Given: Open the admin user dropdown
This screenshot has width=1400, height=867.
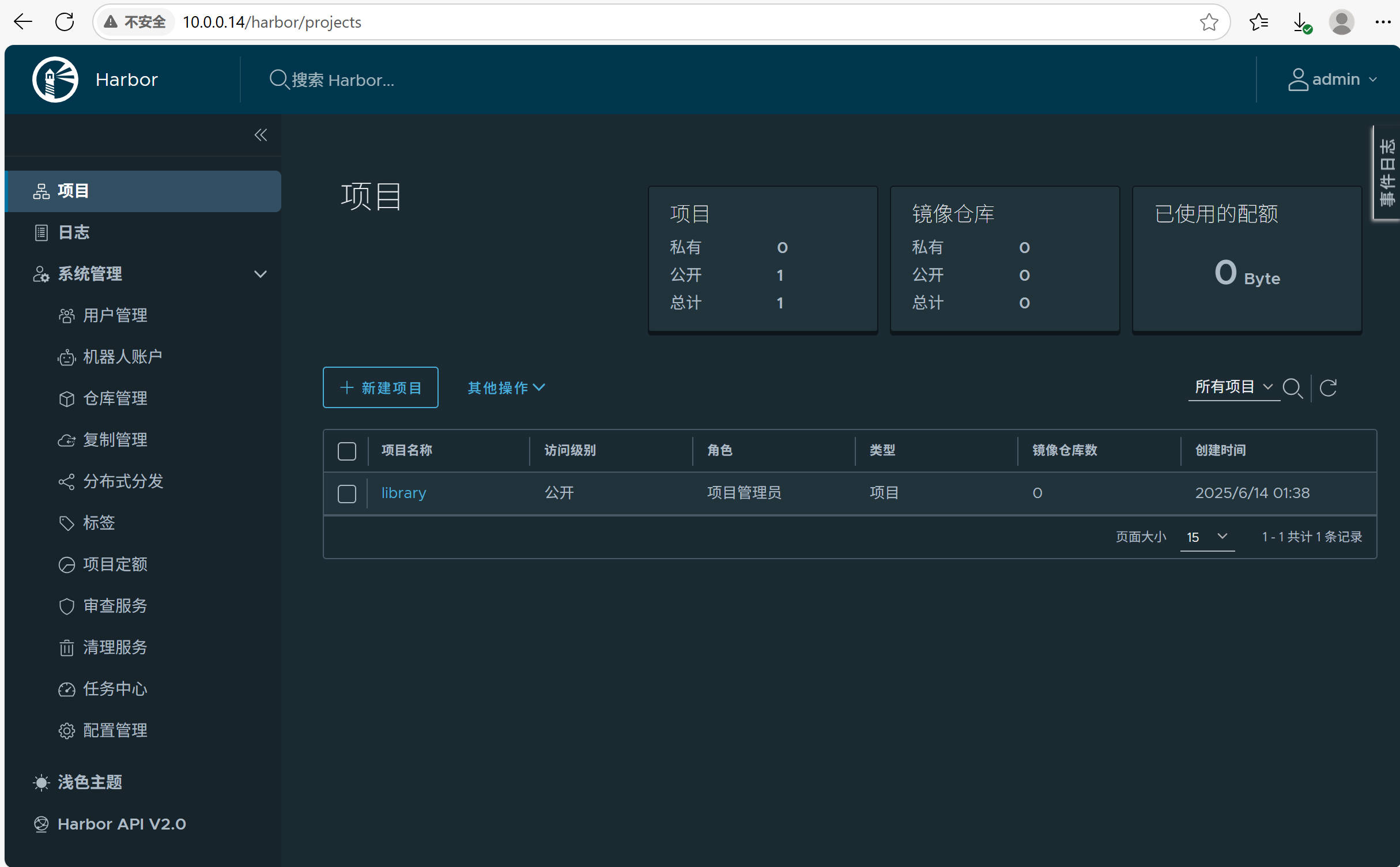Looking at the screenshot, I should [x=1333, y=80].
